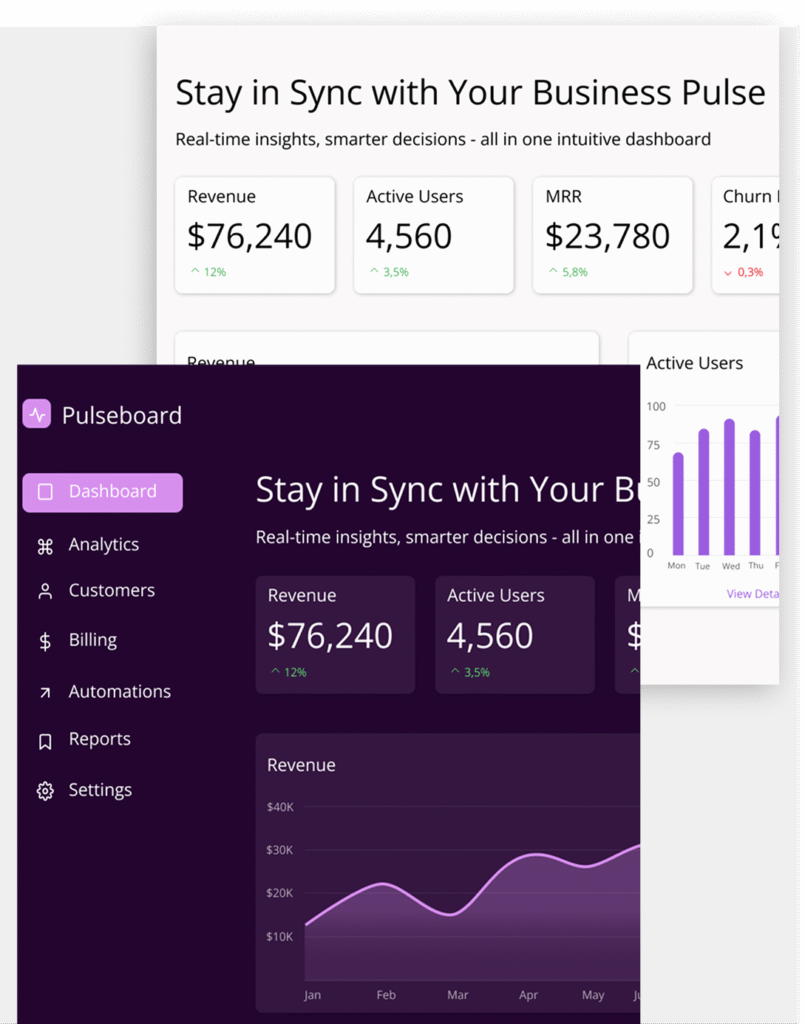Click the Dashboard square icon in sidebar
Viewport: 805px width, 1024px height.
point(45,492)
